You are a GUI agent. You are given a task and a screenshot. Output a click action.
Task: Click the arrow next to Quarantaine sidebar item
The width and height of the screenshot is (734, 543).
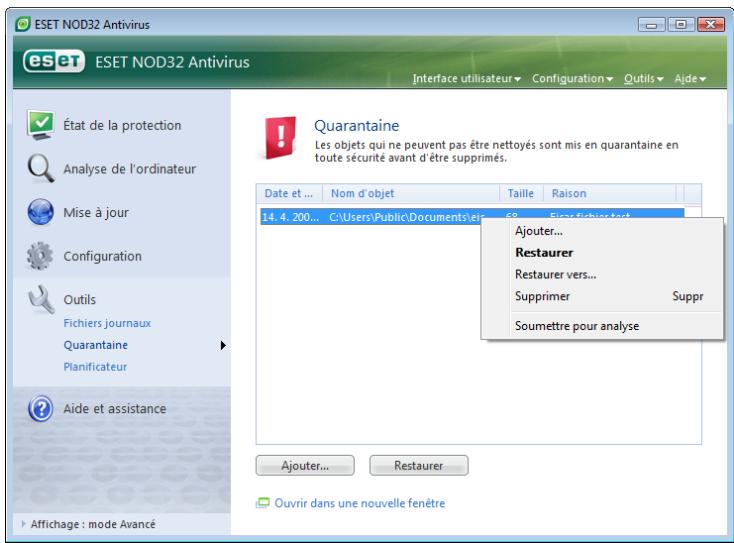[223, 345]
